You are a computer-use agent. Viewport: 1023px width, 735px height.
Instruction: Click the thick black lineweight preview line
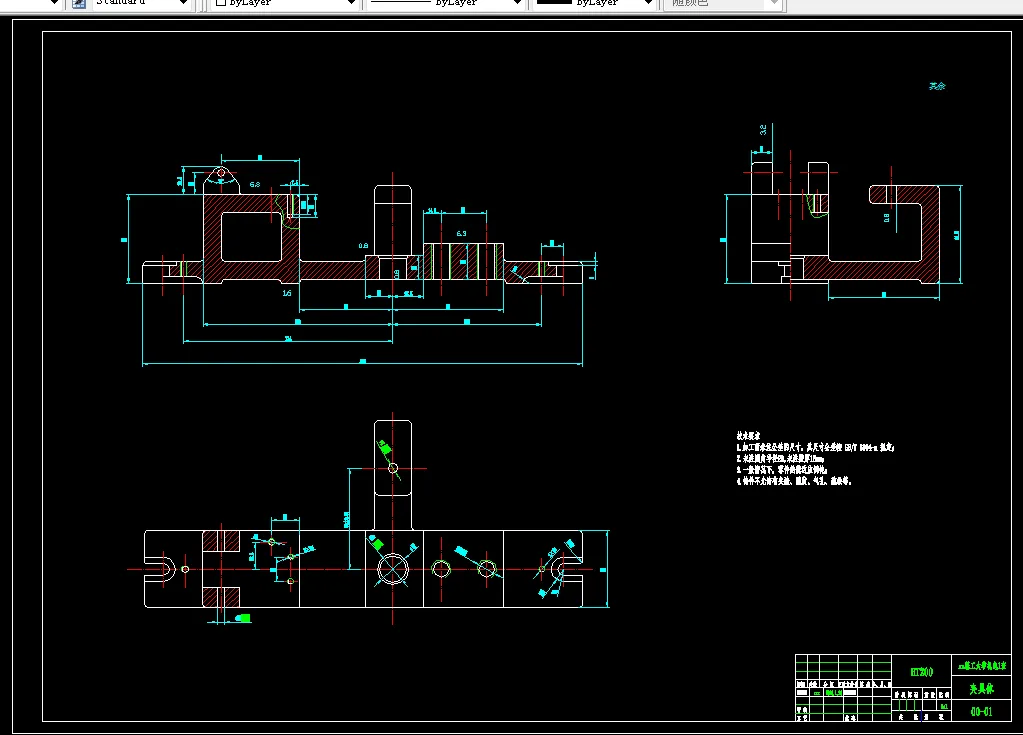click(x=554, y=2)
